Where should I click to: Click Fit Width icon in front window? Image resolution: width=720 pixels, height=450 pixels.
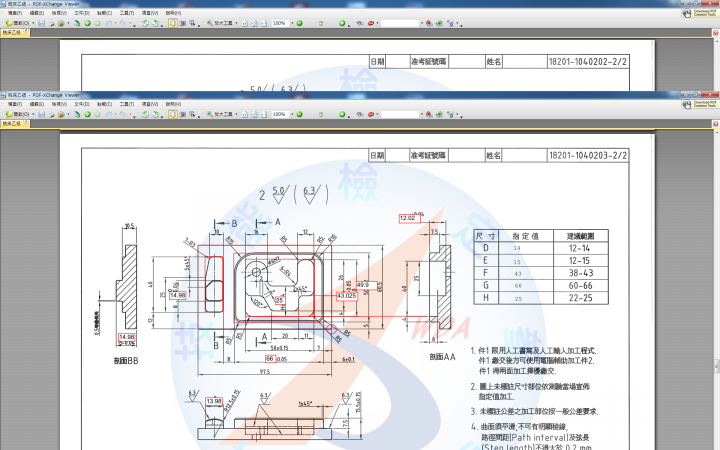[x=264, y=114]
